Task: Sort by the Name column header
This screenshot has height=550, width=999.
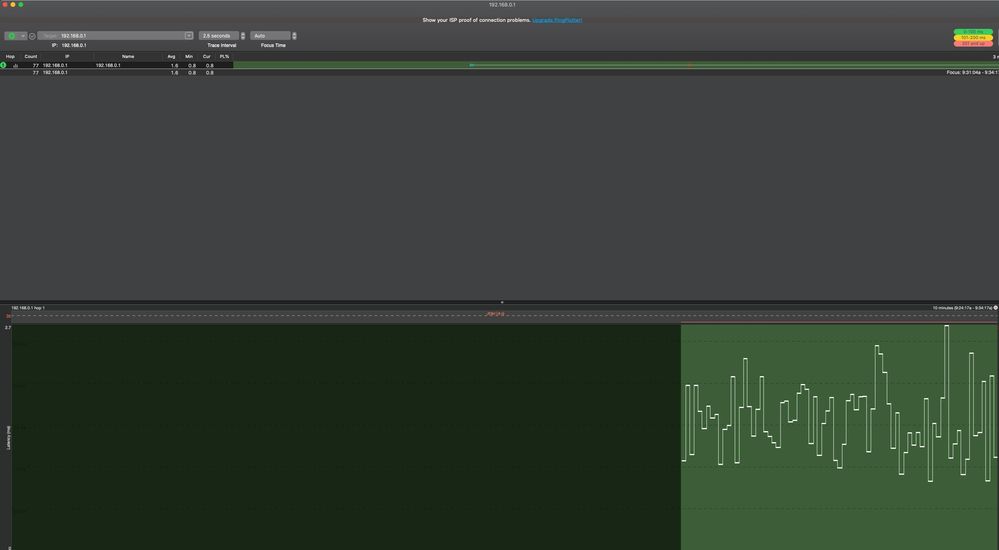Action: click(x=128, y=56)
